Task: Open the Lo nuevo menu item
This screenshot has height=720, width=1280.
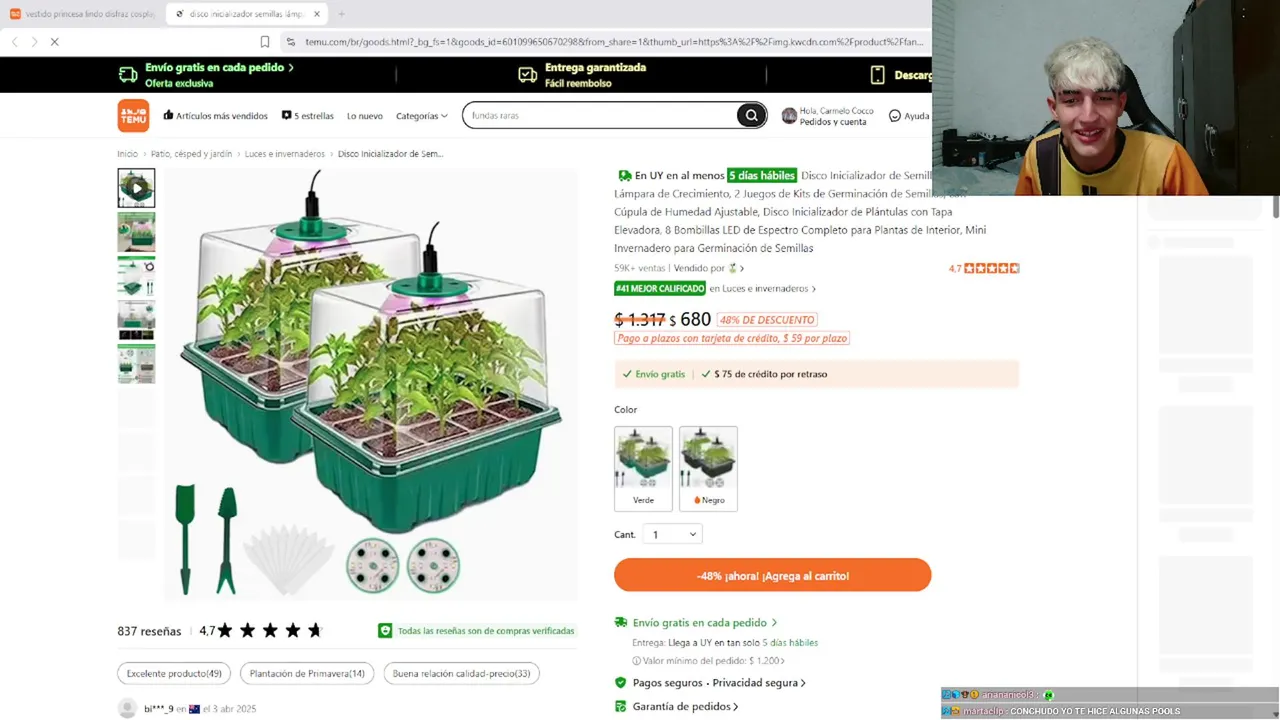Action: (x=365, y=116)
